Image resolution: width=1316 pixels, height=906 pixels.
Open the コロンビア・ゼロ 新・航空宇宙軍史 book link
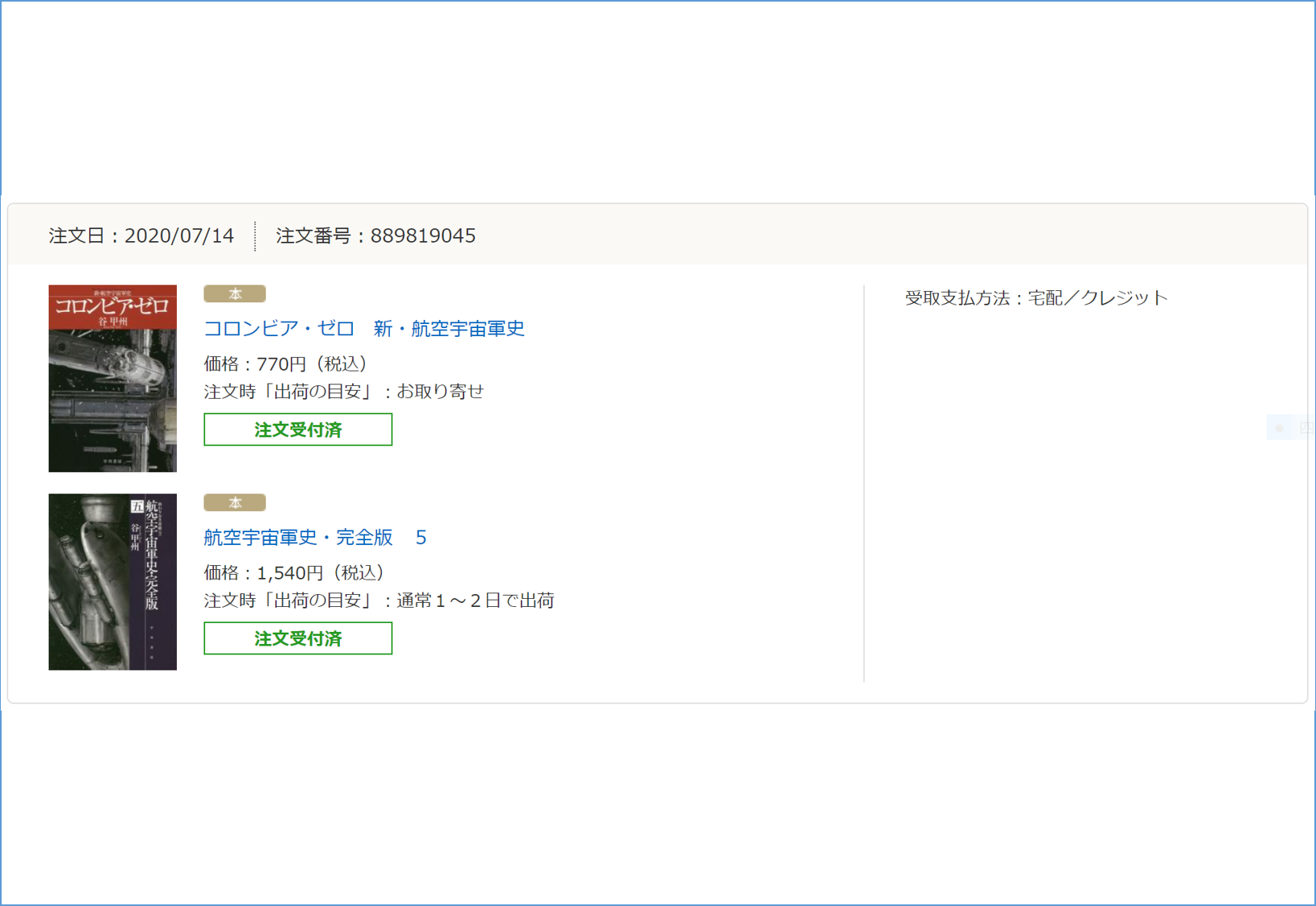click(x=364, y=329)
